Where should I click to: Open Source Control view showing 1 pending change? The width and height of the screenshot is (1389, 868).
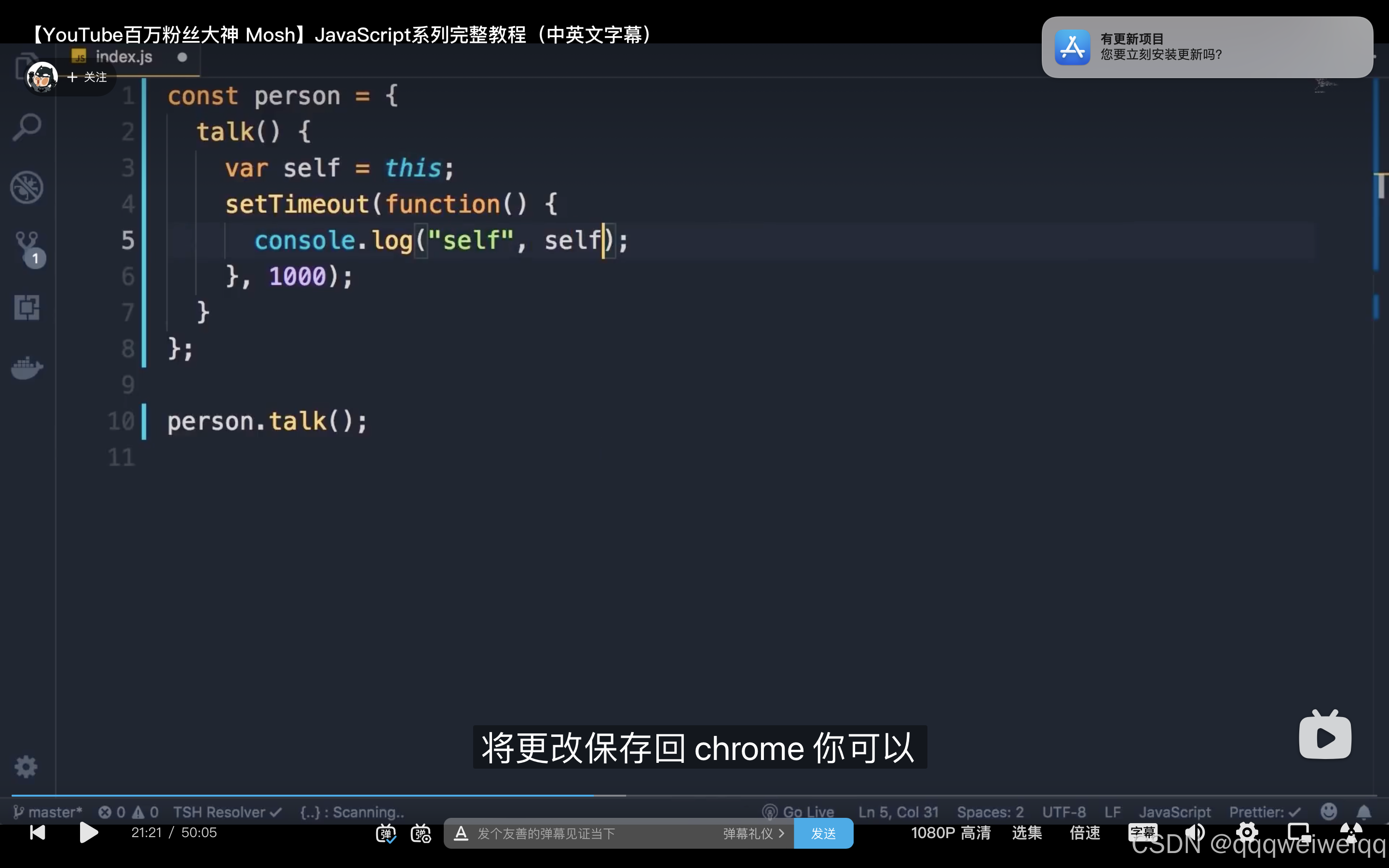27,247
